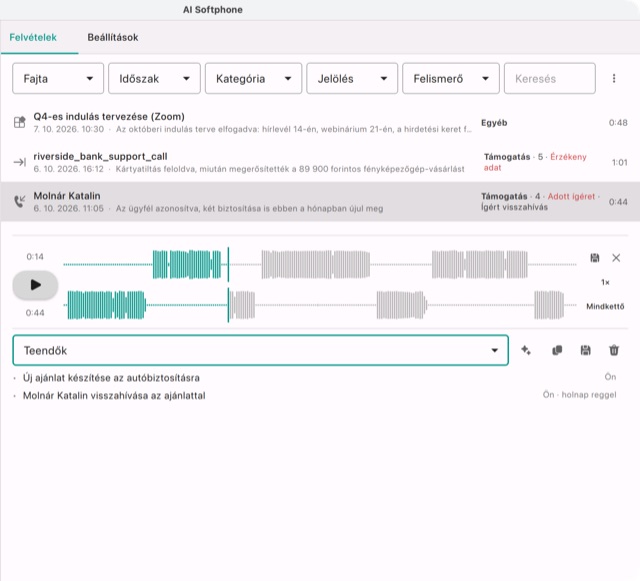Click task Új ajánlat készítése az autóbiztosításra
Image resolution: width=640 pixels, height=581 pixels.
pos(111,378)
